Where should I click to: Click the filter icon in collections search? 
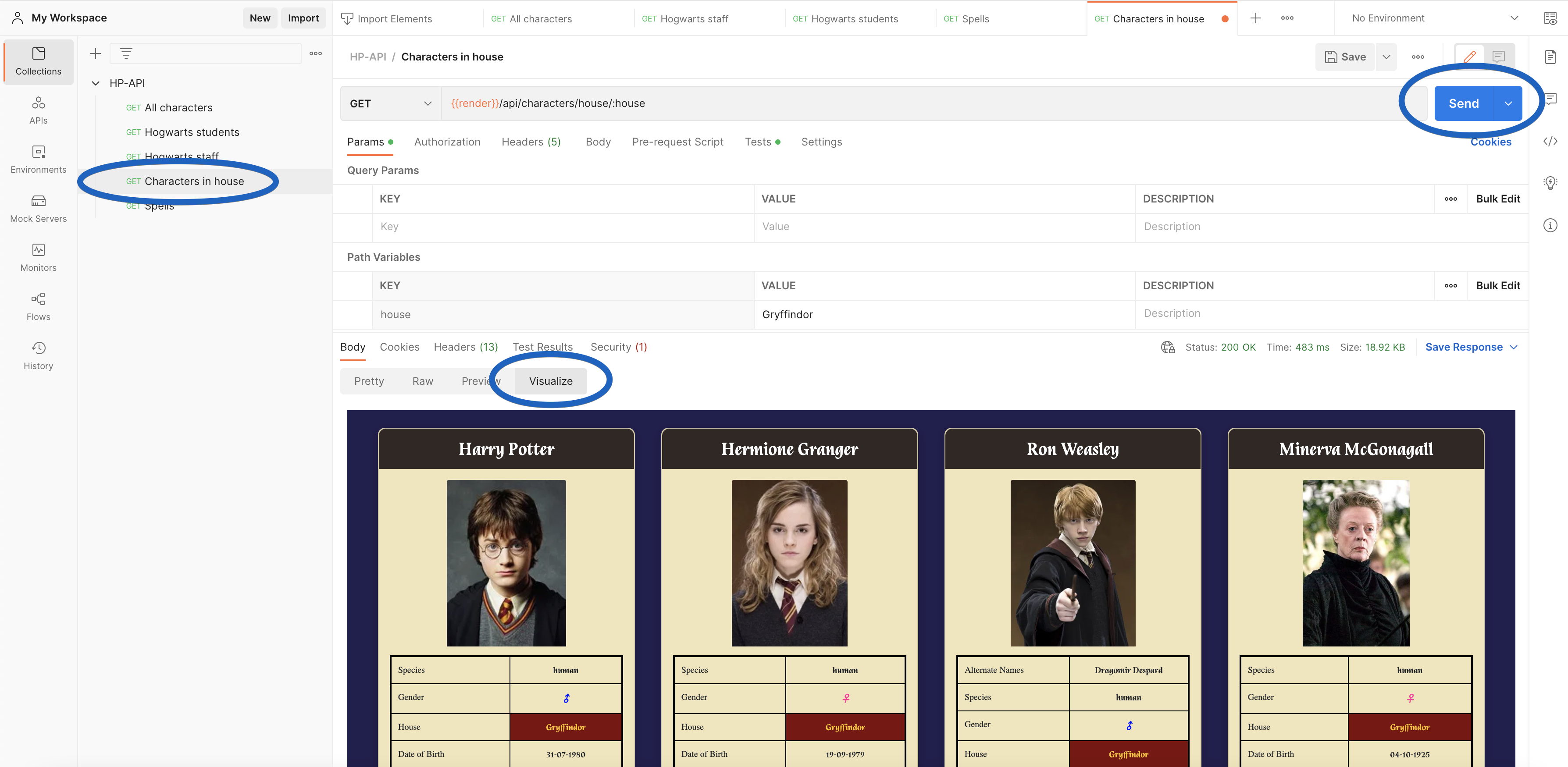[126, 53]
